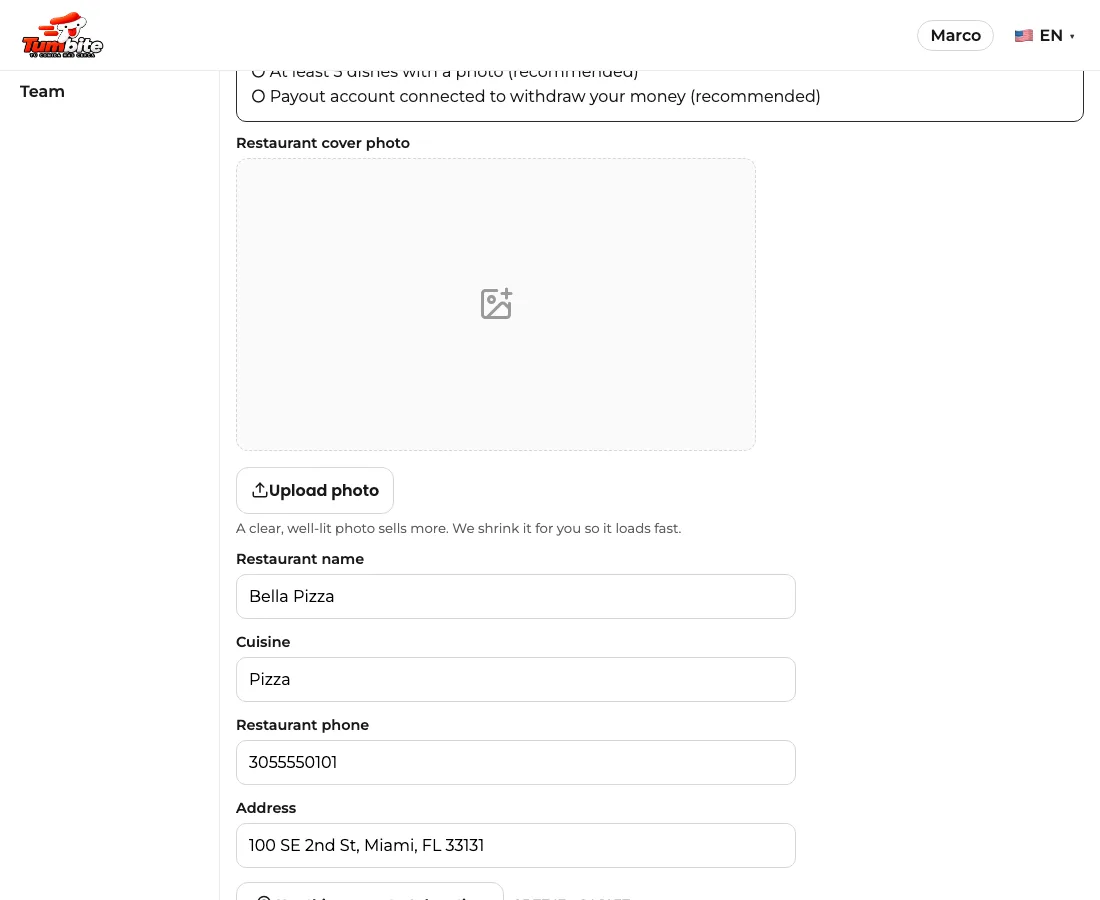Screen dimensions: 1100x900
Task: Click the upload arrow icon beside Upload photo
Action: [x=260, y=490]
